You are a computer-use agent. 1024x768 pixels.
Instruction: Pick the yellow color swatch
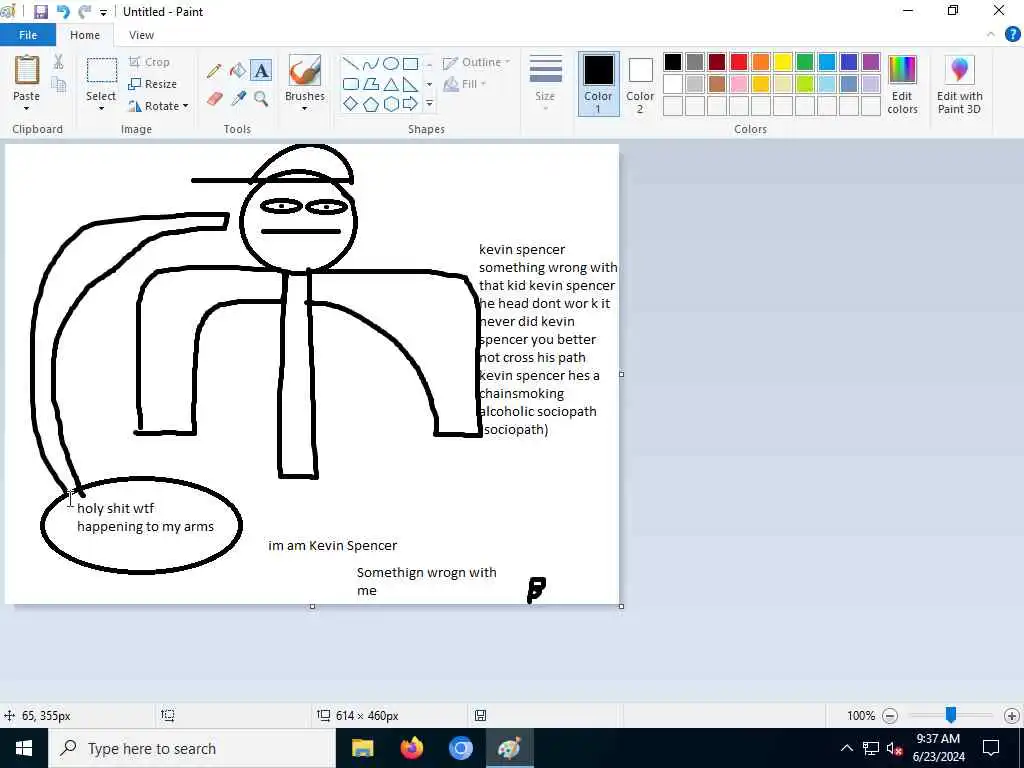click(783, 62)
